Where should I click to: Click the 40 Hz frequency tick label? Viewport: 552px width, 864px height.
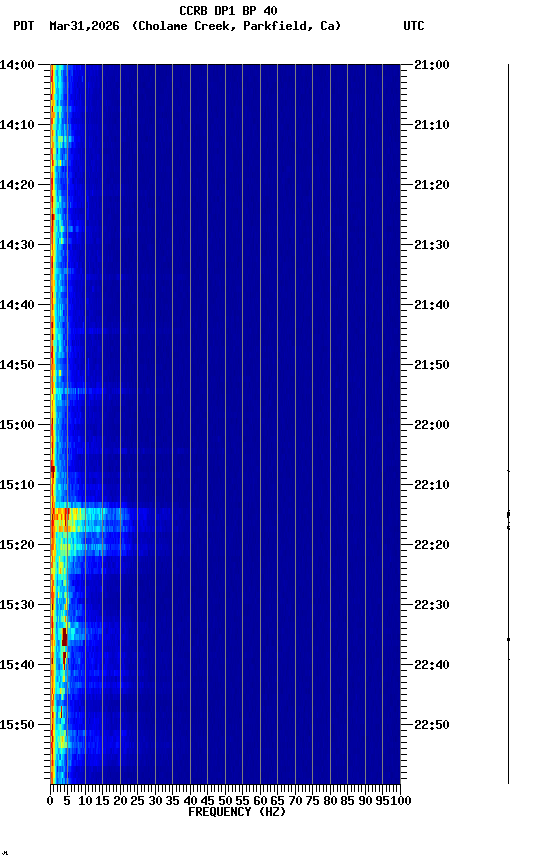(x=190, y=802)
